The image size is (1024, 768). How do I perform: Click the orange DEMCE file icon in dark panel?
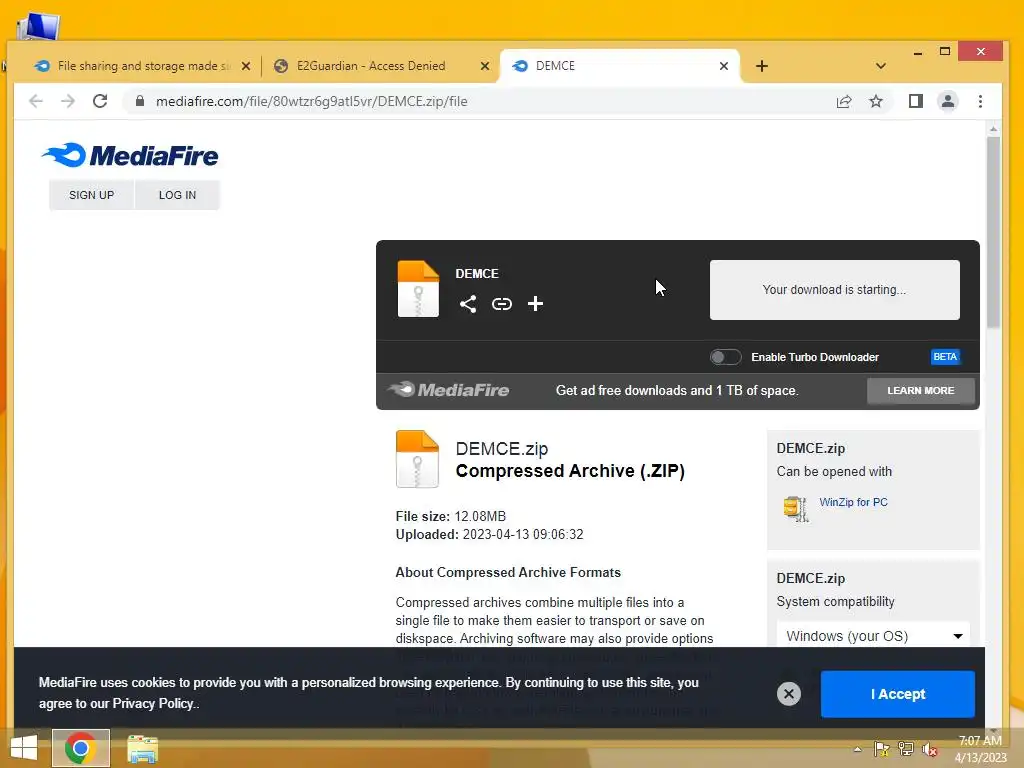coord(418,289)
